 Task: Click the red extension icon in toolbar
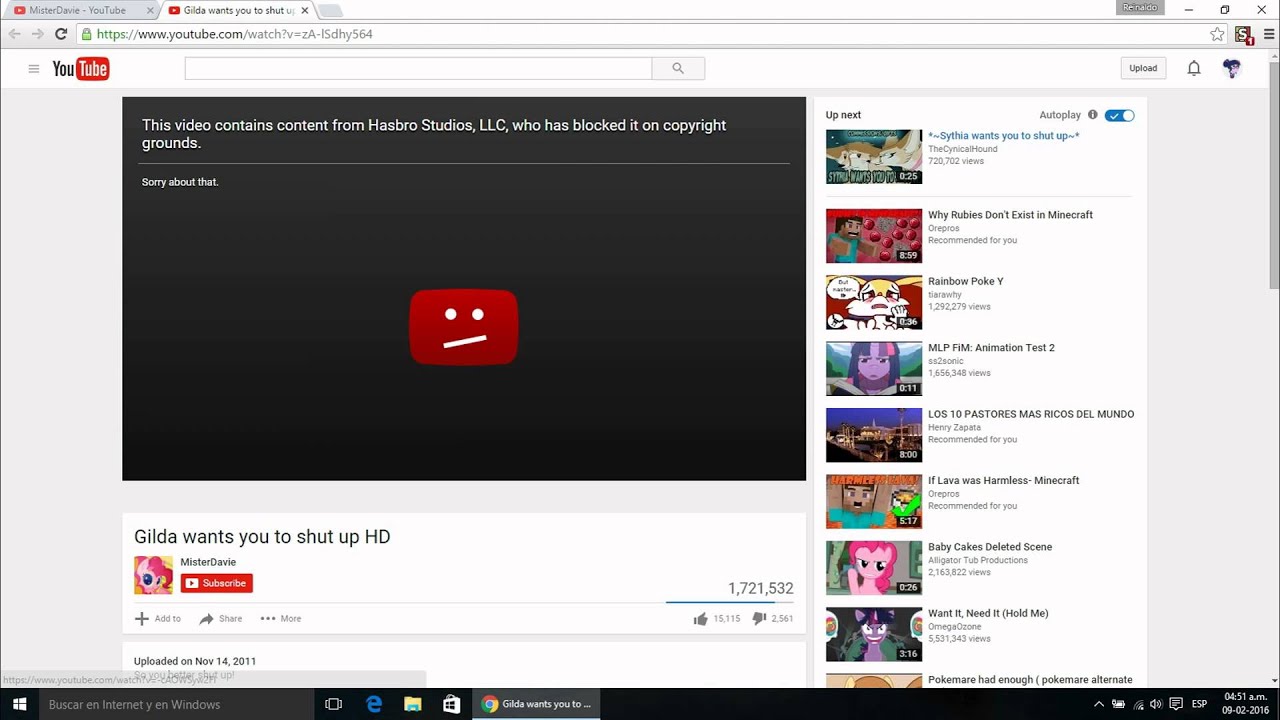[x=1243, y=35]
